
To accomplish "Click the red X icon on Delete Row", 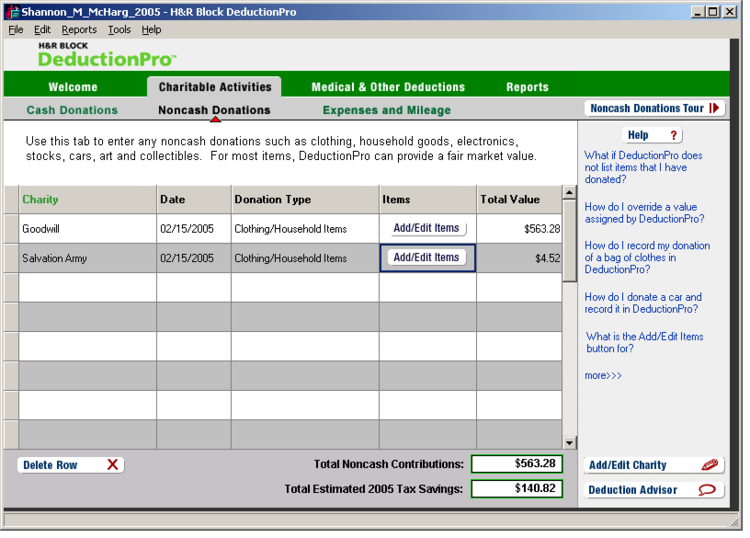I will [112, 464].
